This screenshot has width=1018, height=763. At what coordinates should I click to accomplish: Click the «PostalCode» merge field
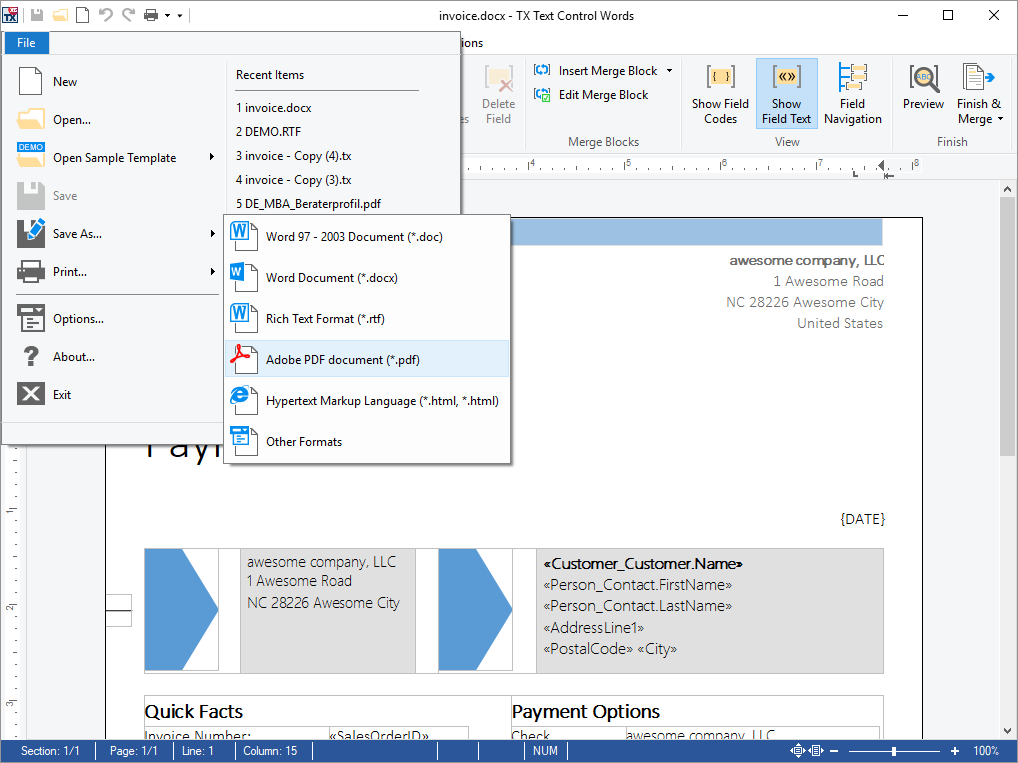(588, 649)
